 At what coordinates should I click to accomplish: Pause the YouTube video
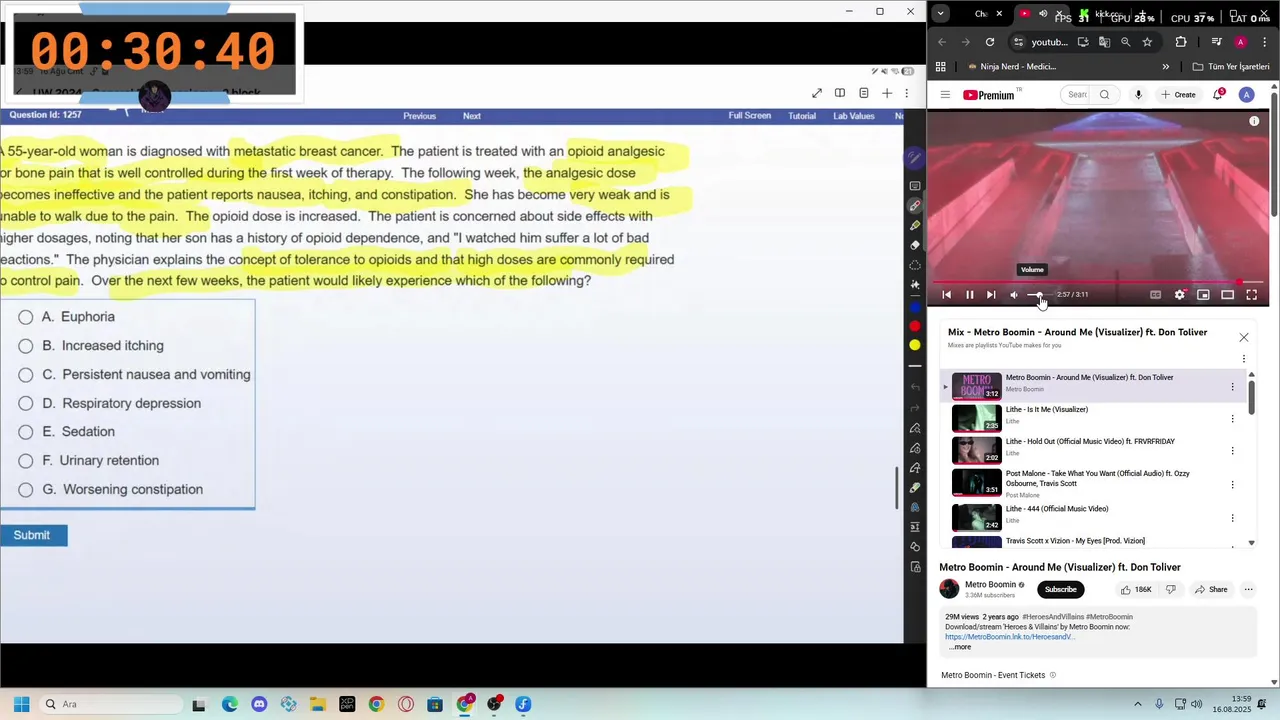[969, 295]
